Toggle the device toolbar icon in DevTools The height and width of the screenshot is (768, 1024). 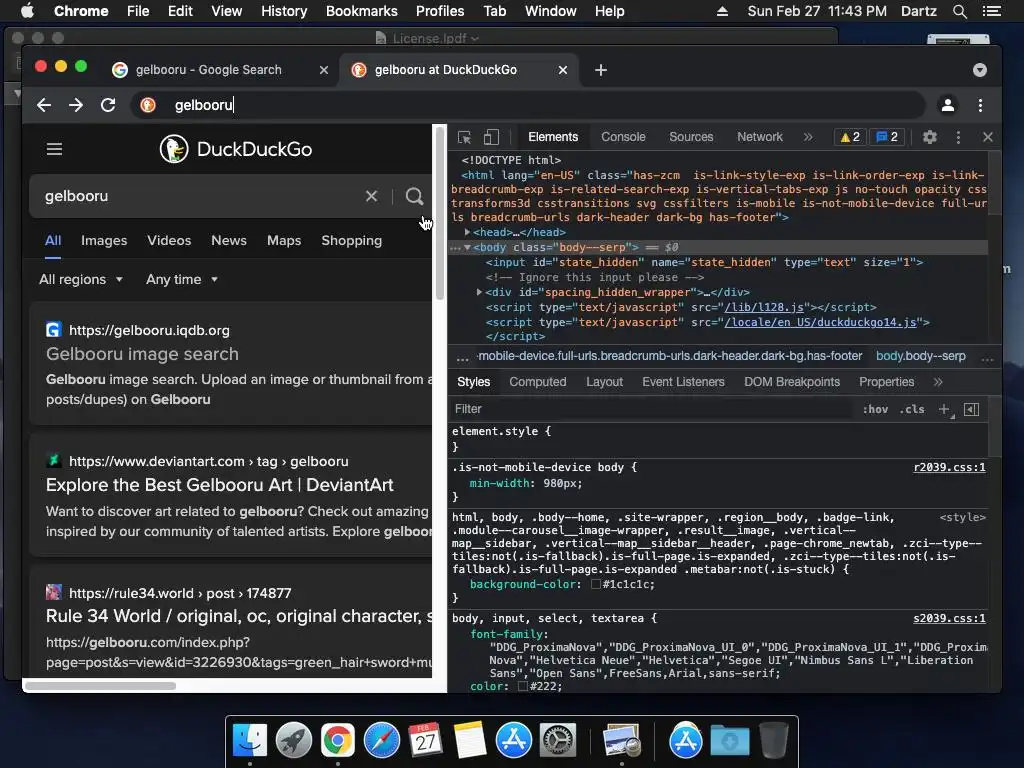pyautogui.click(x=491, y=137)
